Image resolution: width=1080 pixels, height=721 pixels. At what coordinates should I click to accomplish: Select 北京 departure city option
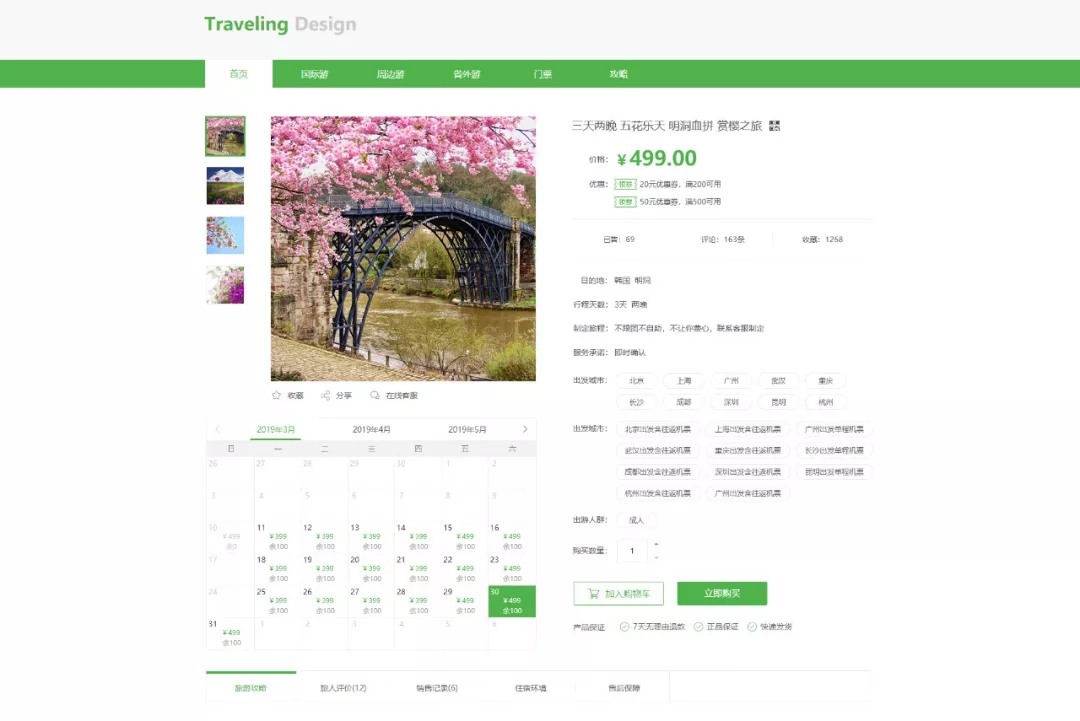pos(636,381)
